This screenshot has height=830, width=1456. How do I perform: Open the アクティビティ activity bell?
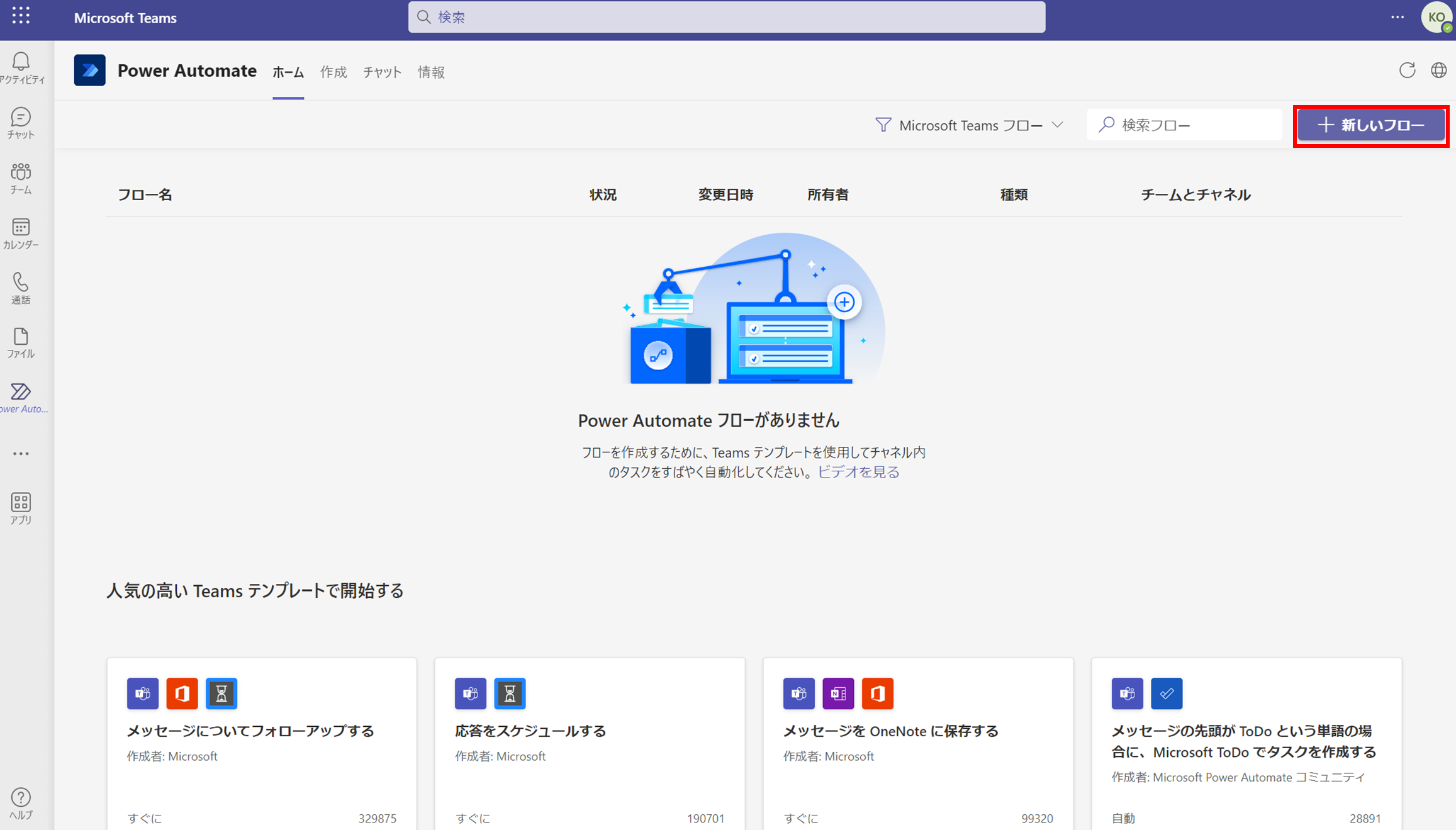[21, 68]
